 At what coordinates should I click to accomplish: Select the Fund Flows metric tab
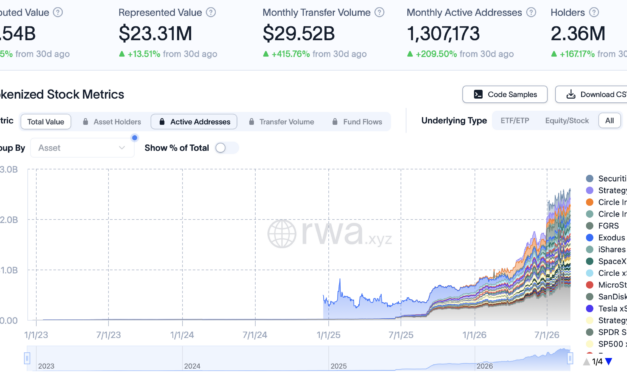point(357,122)
